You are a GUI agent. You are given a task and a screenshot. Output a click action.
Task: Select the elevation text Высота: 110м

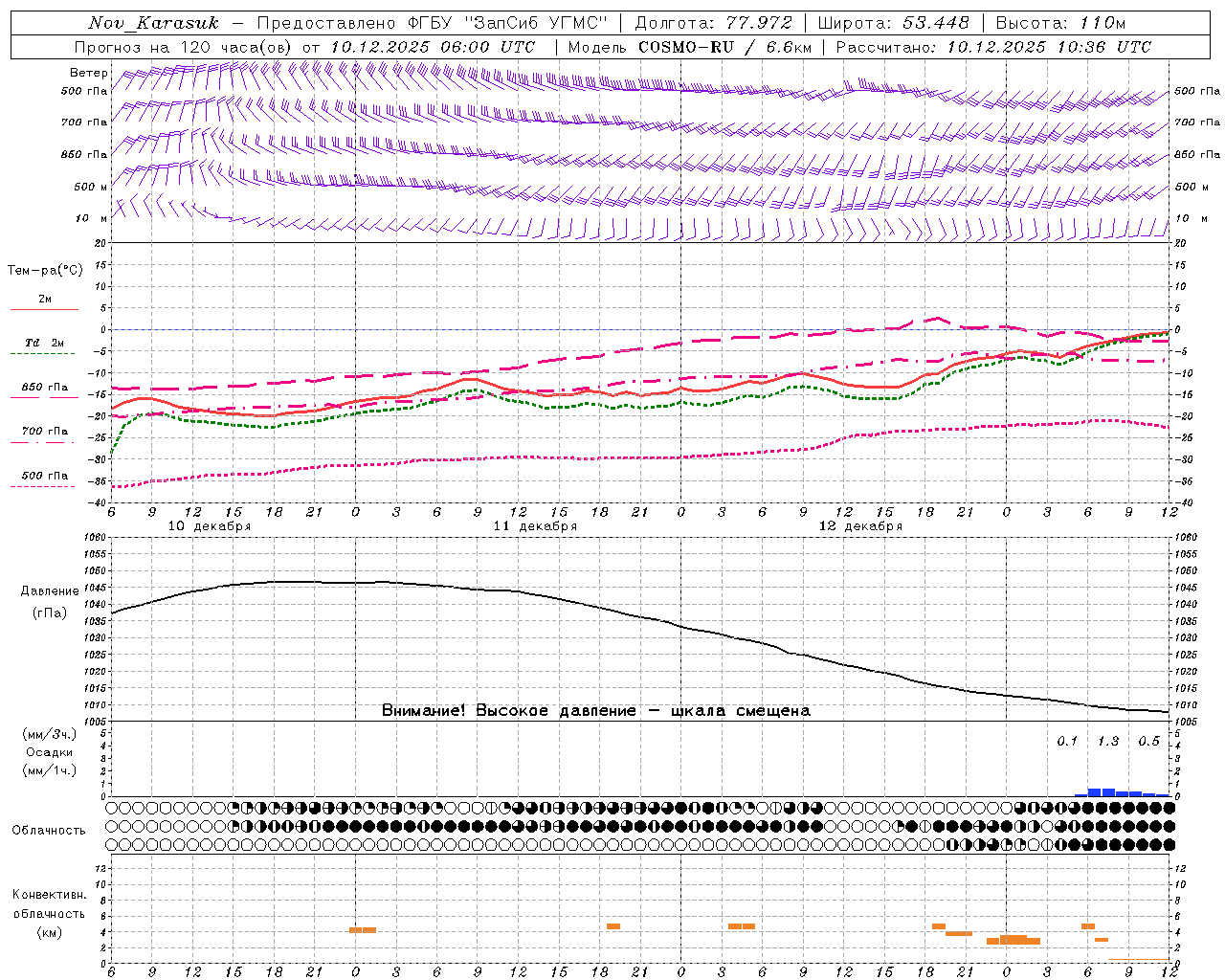(1060, 23)
